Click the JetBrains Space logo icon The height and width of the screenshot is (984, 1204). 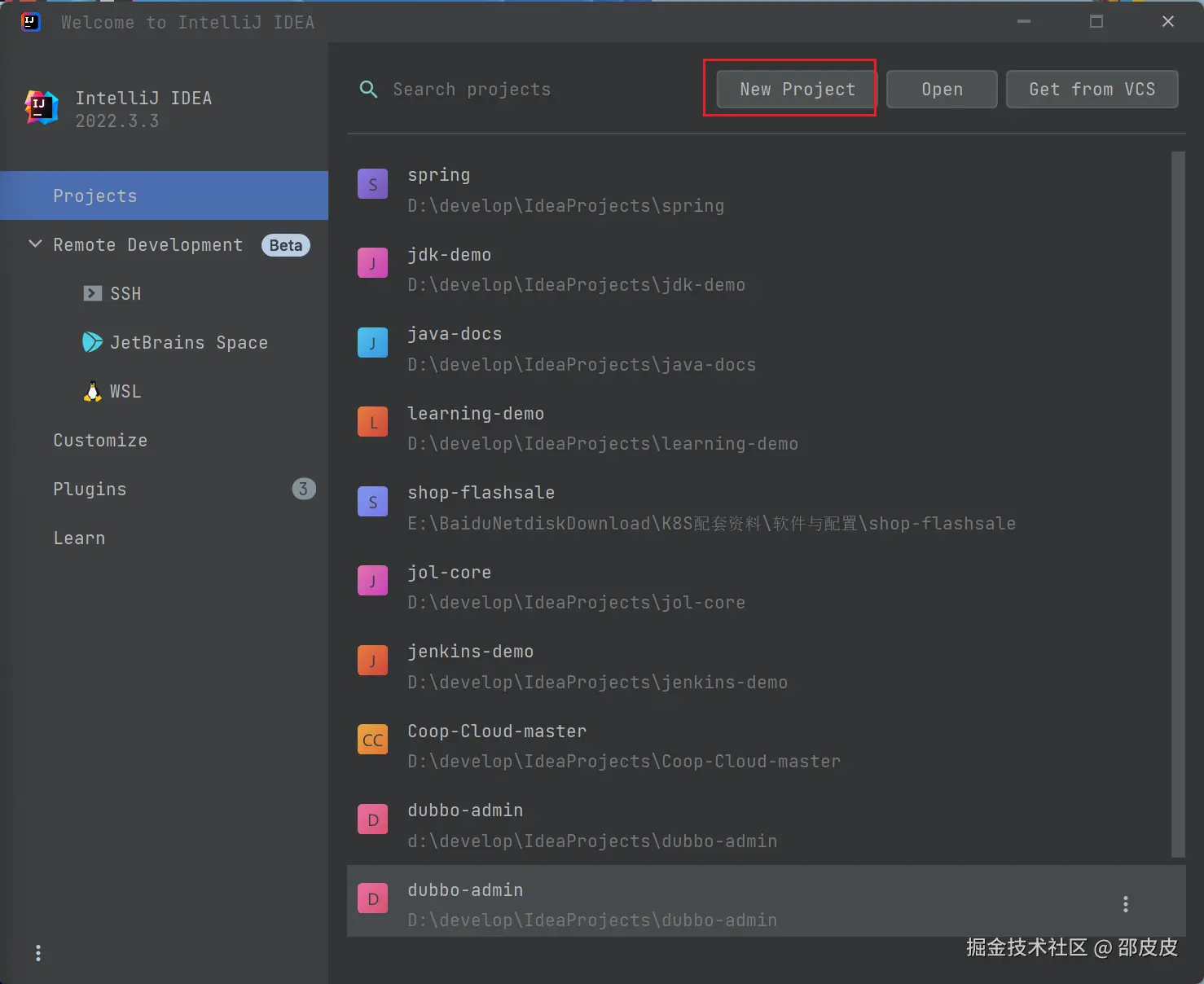pyautogui.click(x=92, y=342)
